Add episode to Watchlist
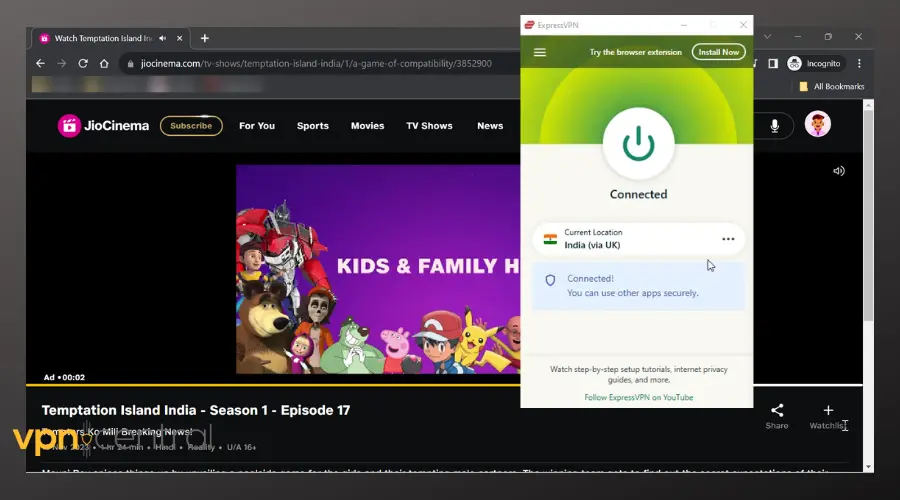Viewport: 900px width, 500px height. (x=828, y=417)
